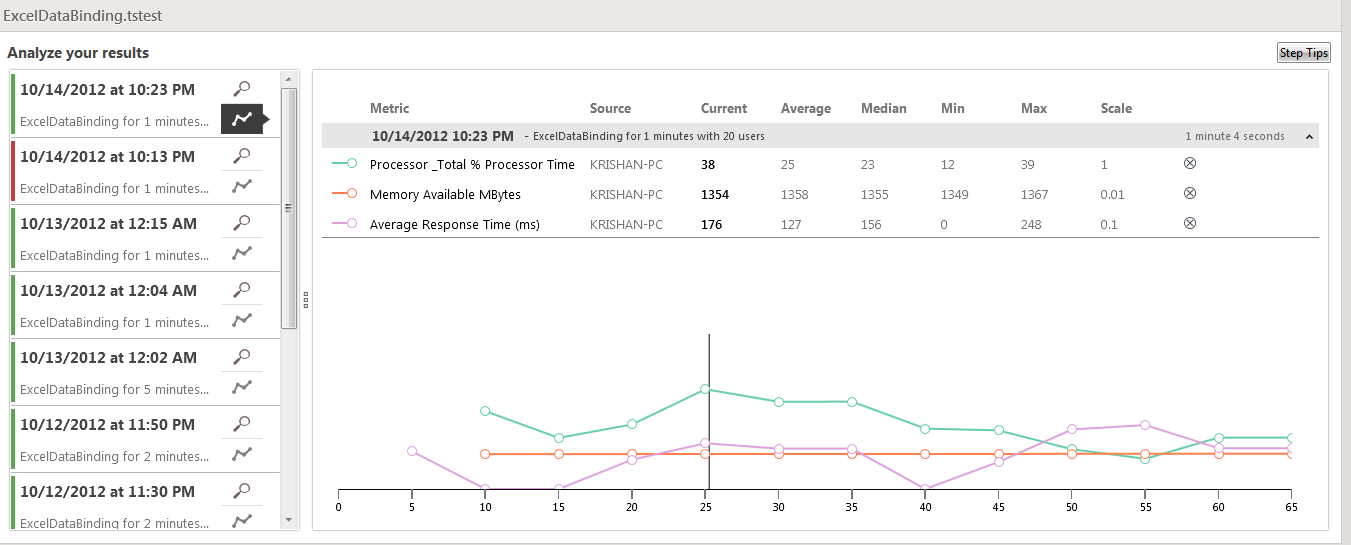The image size is (1351, 545).
Task: Select the 10/14/2012 at 10:13 PM result
Action: click(108, 156)
